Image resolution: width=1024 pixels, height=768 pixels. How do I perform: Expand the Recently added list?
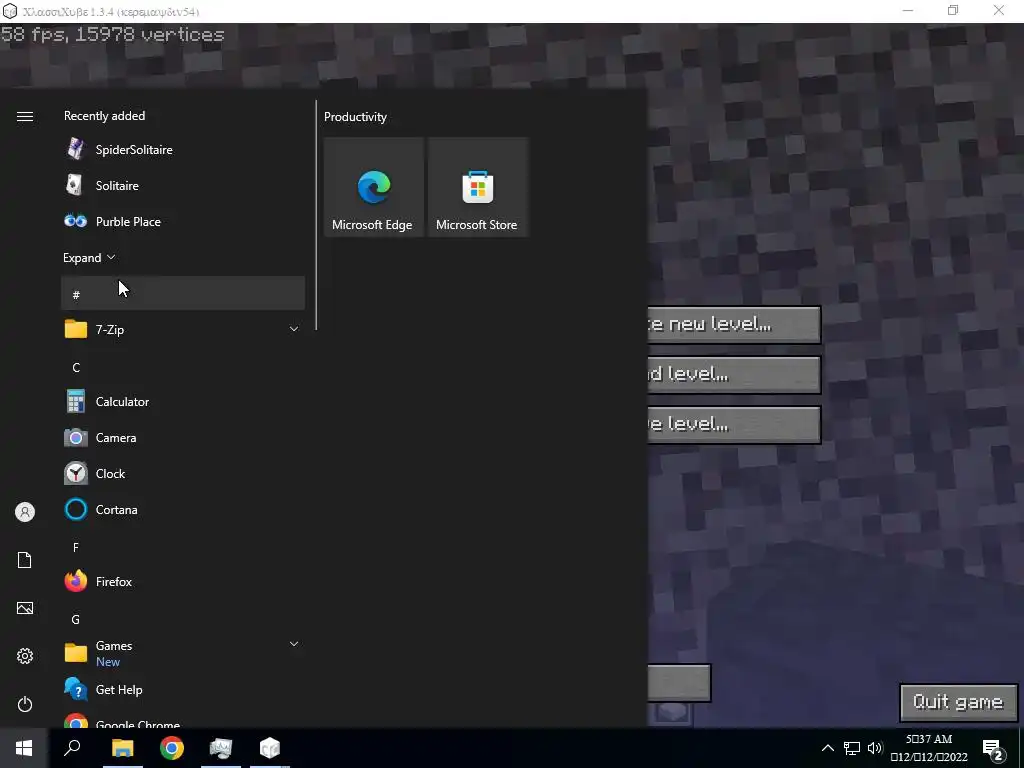coord(89,257)
